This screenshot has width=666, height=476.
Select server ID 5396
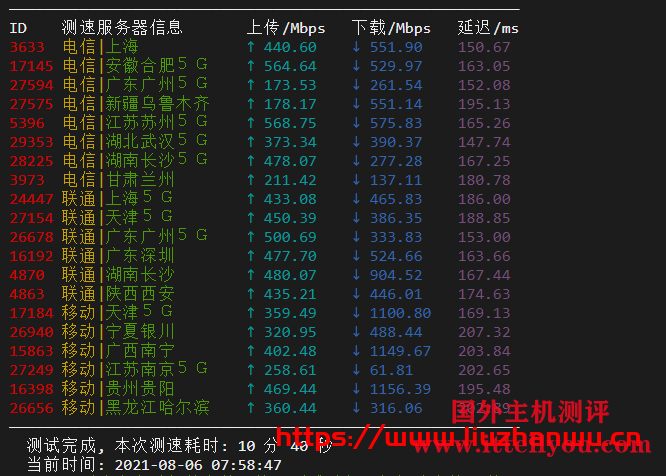(27, 123)
